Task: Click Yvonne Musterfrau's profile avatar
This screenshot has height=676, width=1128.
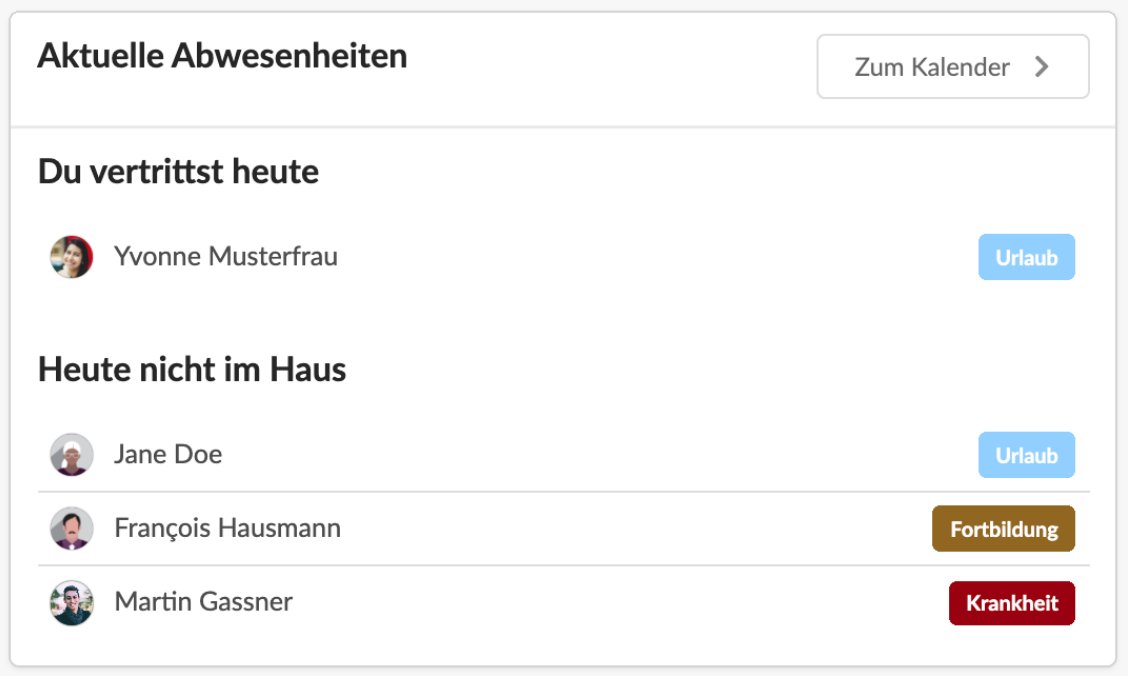Action: click(x=71, y=257)
